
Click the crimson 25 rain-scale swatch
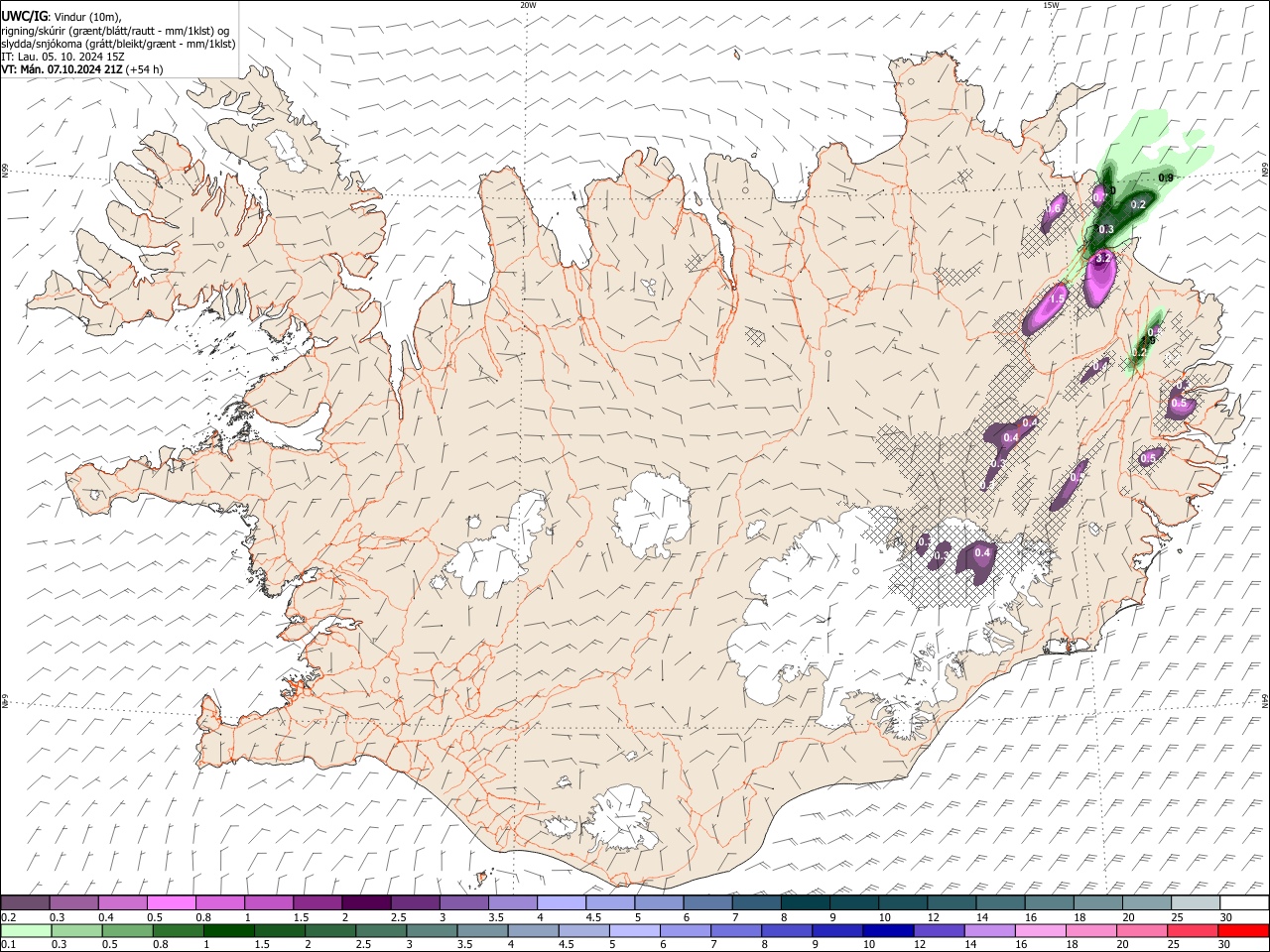click(1193, 931)
